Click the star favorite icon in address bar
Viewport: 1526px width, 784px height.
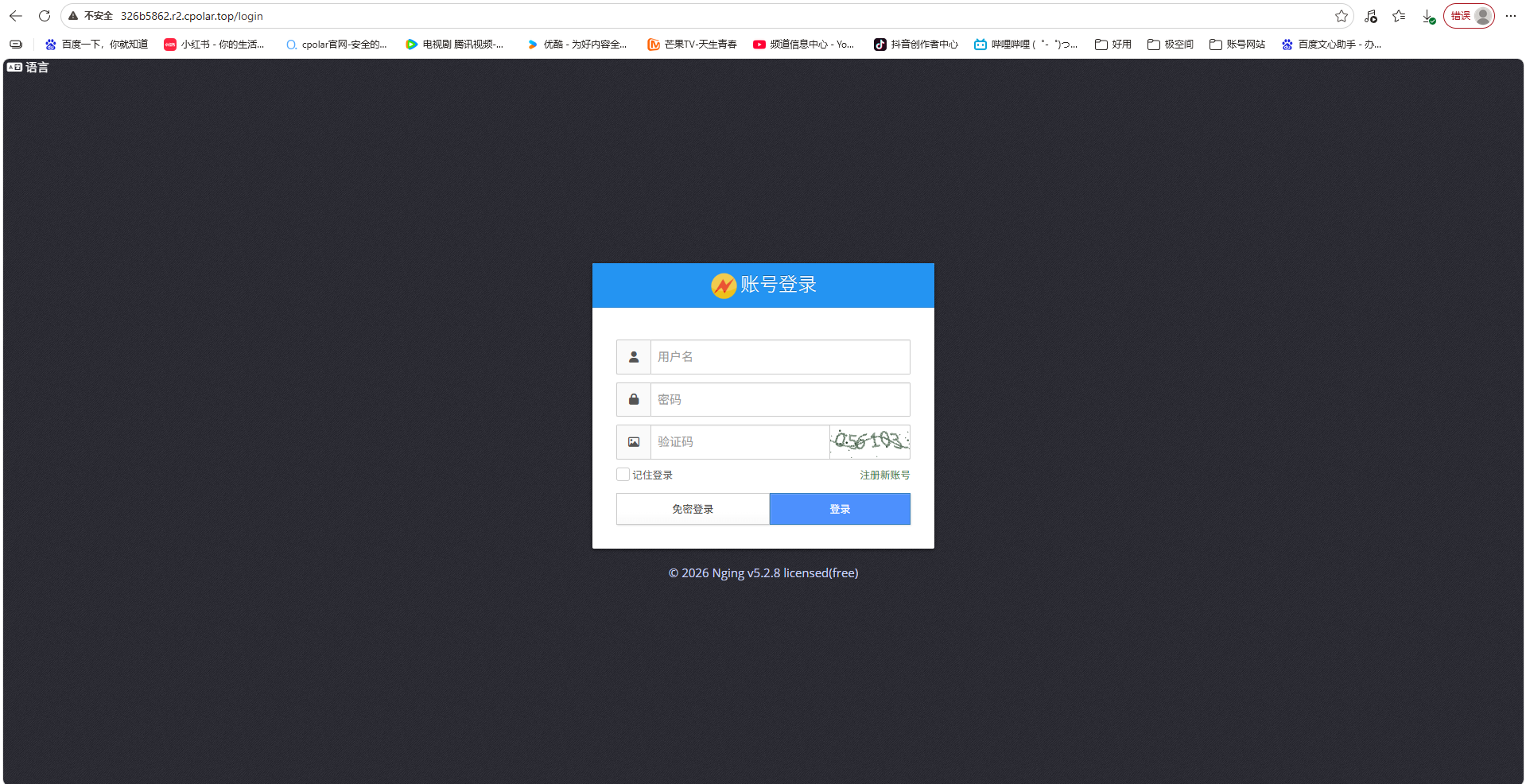(x=1342, y=16)
